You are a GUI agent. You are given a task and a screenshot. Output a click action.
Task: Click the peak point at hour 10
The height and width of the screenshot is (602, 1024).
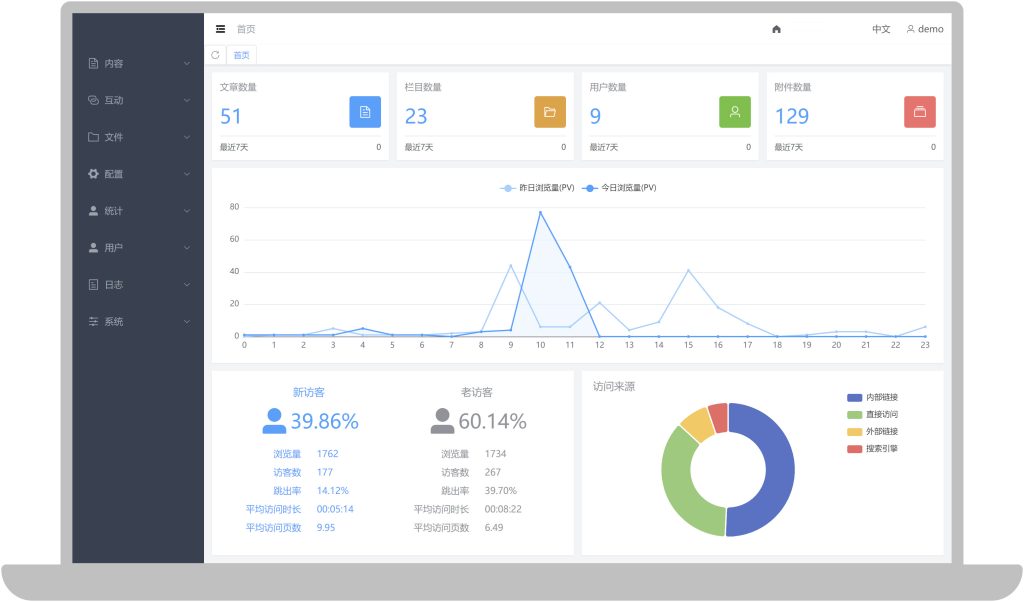tap(540, 212)
